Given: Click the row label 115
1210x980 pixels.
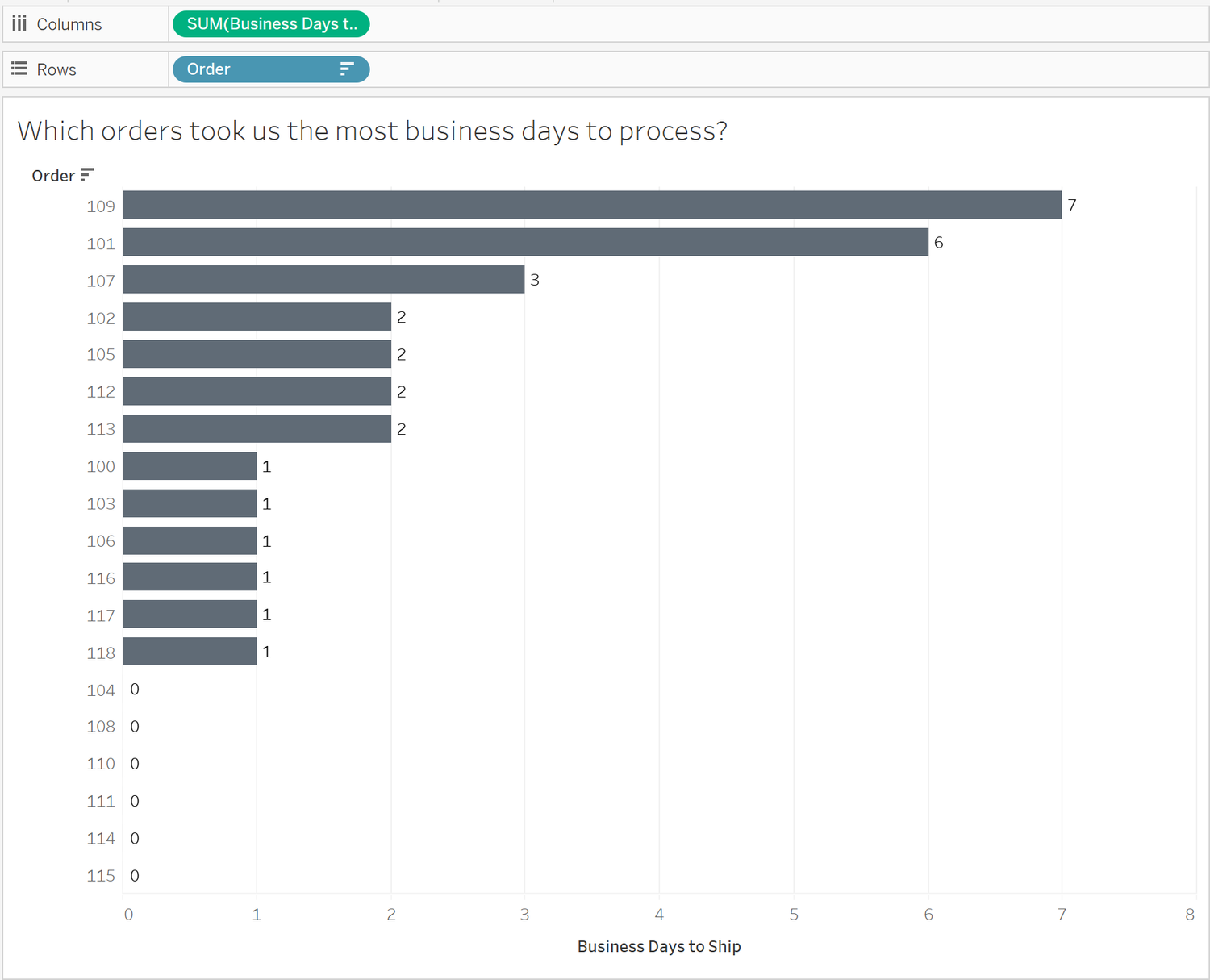Looking at the screenshot, I should (x=100, y=875).
